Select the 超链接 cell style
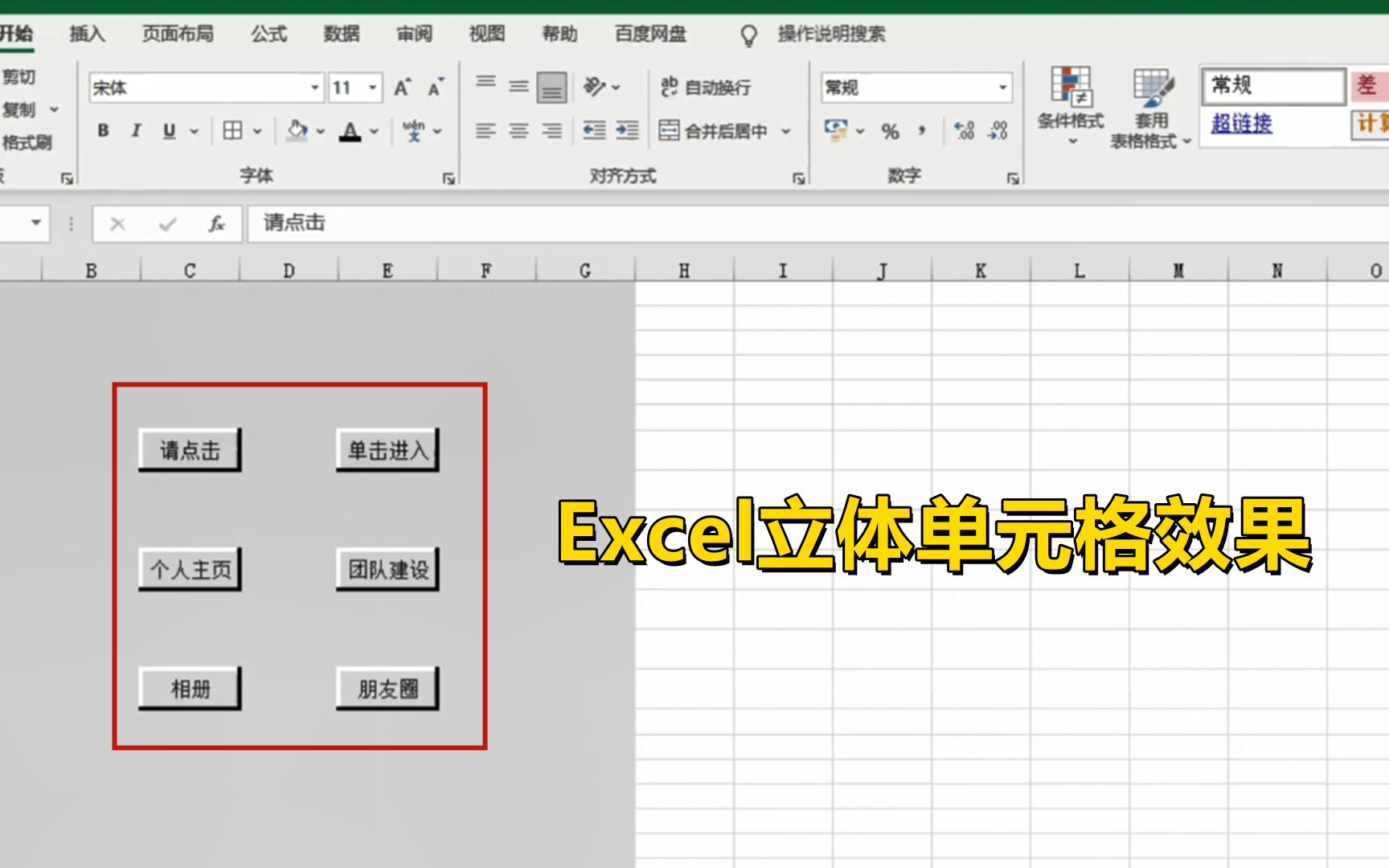This screenshot has height=868, width=1389. coord(1240,125)
